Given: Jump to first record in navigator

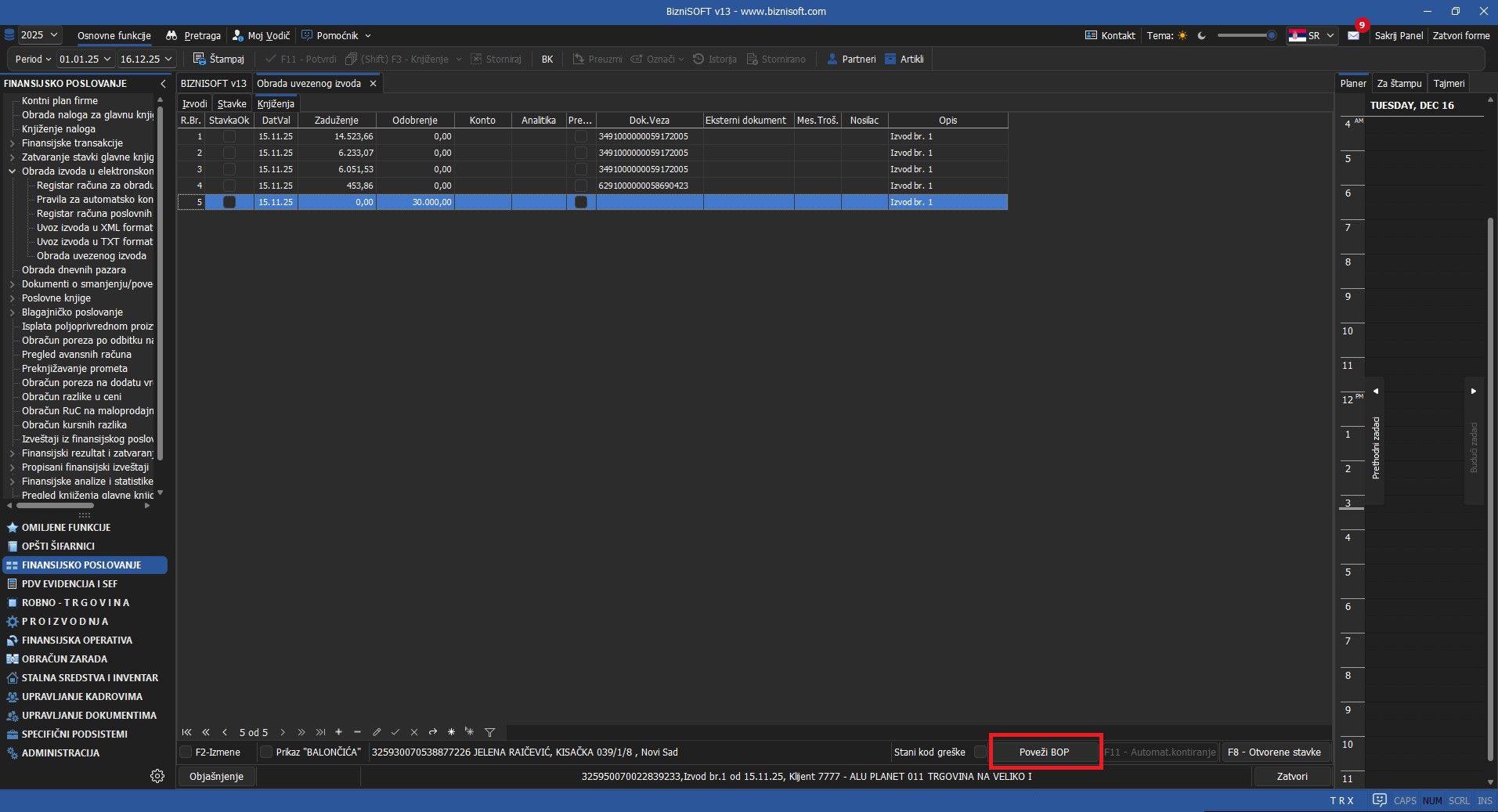Looking at the screenshot, I should click(186, 732).
